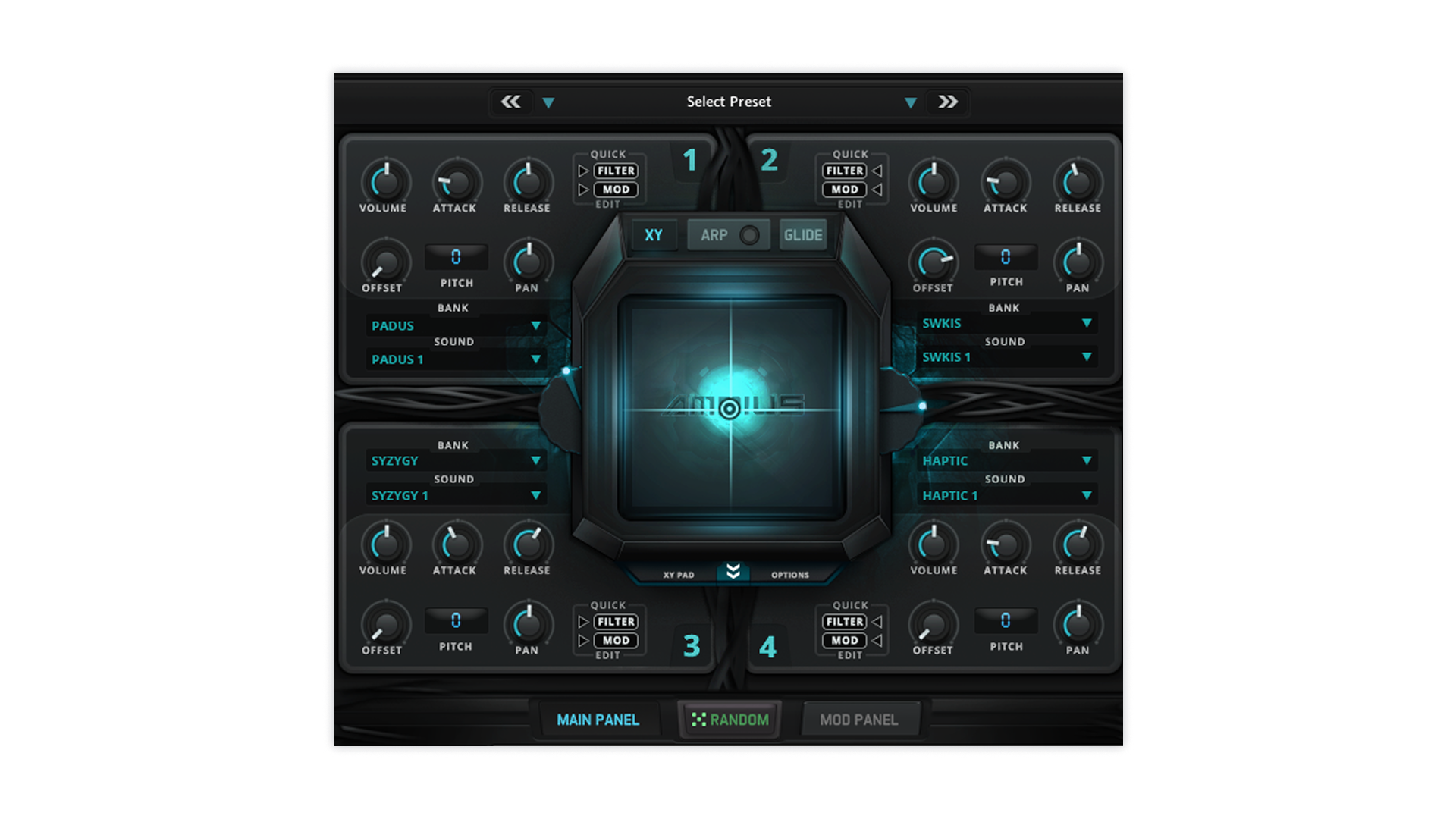Click layer 2 quick Mod triangle arrow
The width and height of the screenshot is (1456, 819).
pos(877,190)
